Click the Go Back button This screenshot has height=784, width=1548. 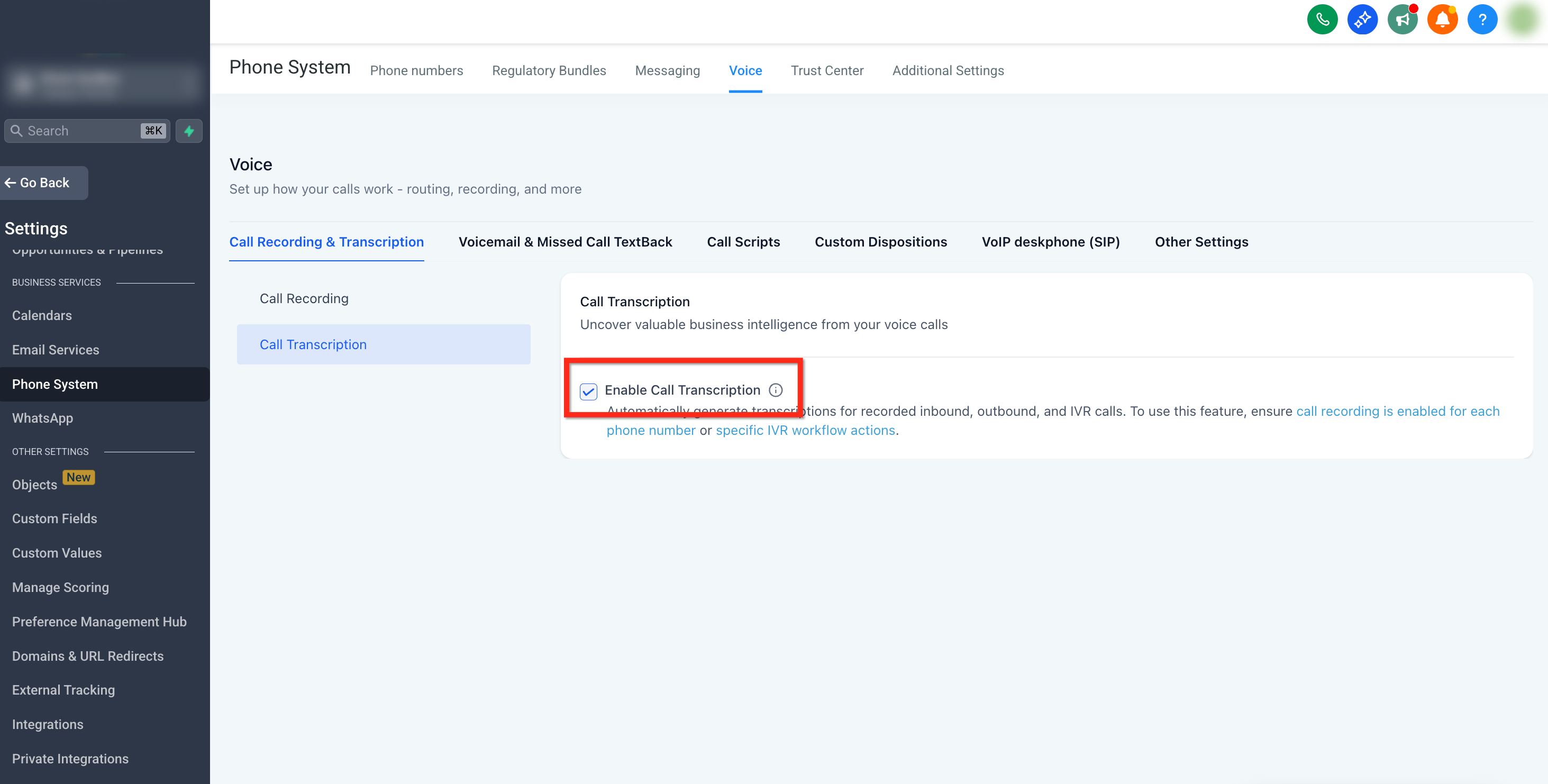coord(43,183)
